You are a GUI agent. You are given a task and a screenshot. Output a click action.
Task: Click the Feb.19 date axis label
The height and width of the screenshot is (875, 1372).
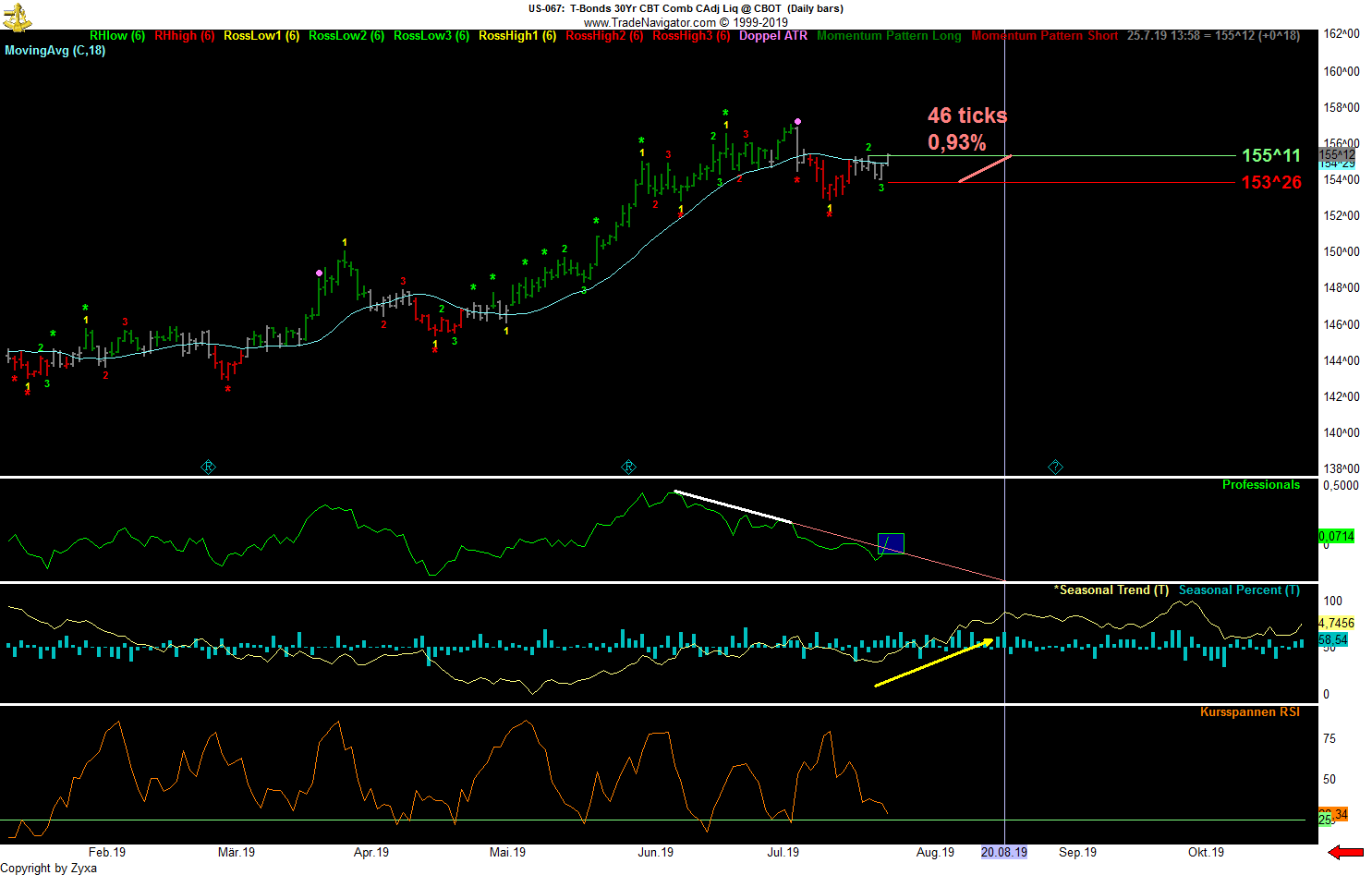(x=107, y=853)
